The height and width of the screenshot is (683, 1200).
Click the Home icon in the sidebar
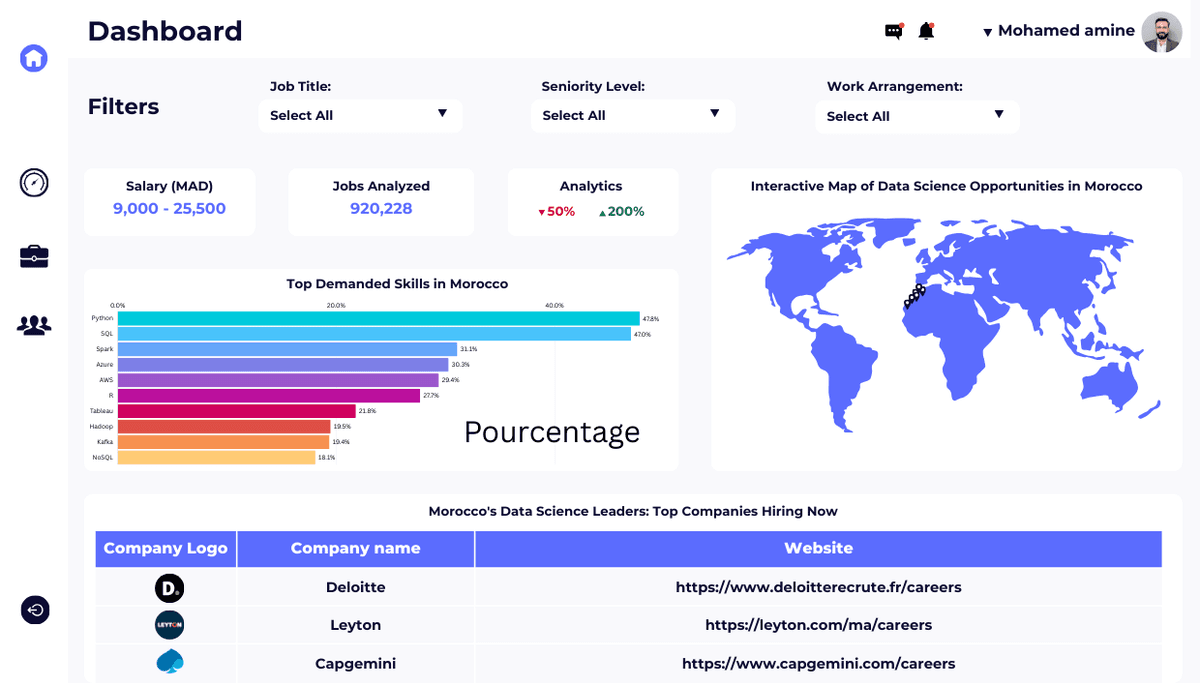(34, 58)
